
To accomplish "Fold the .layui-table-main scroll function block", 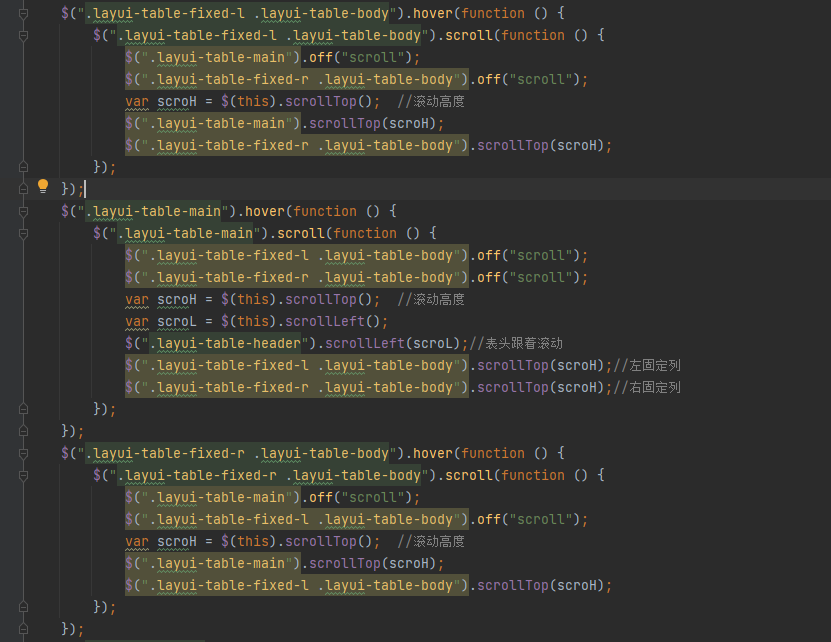I will click(x=23, y=234).
